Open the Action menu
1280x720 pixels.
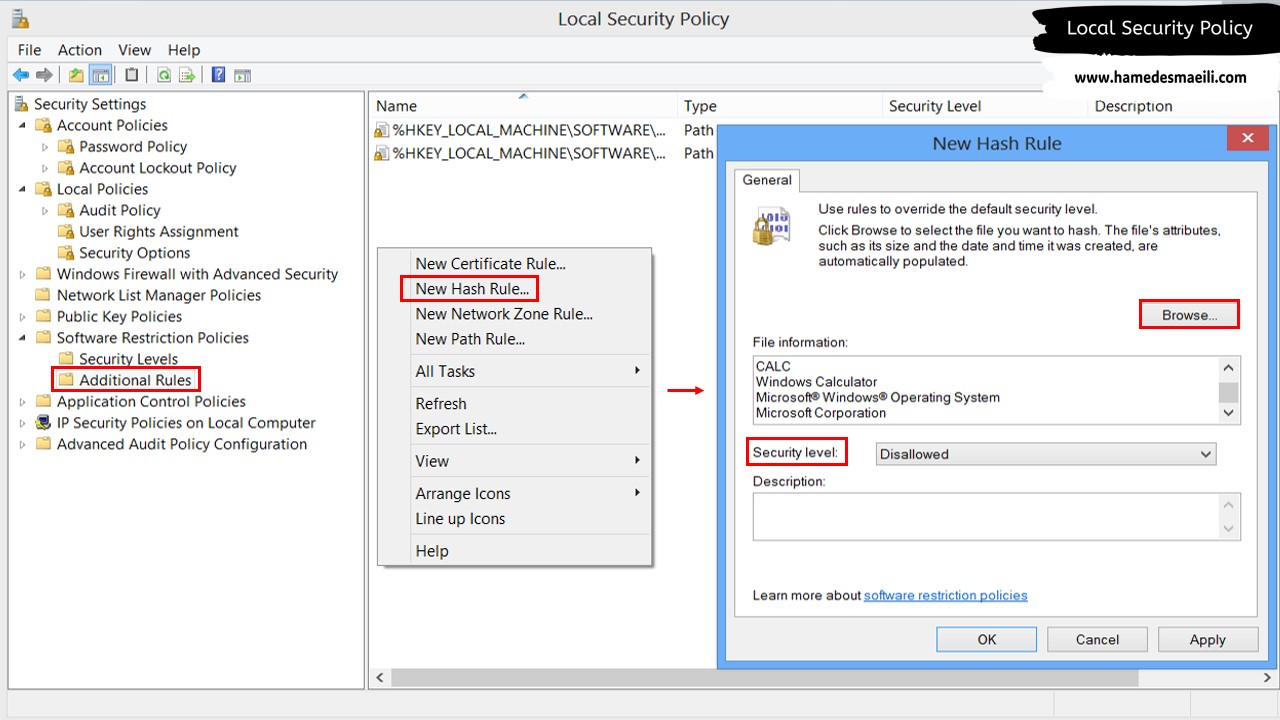click(80, 50)
